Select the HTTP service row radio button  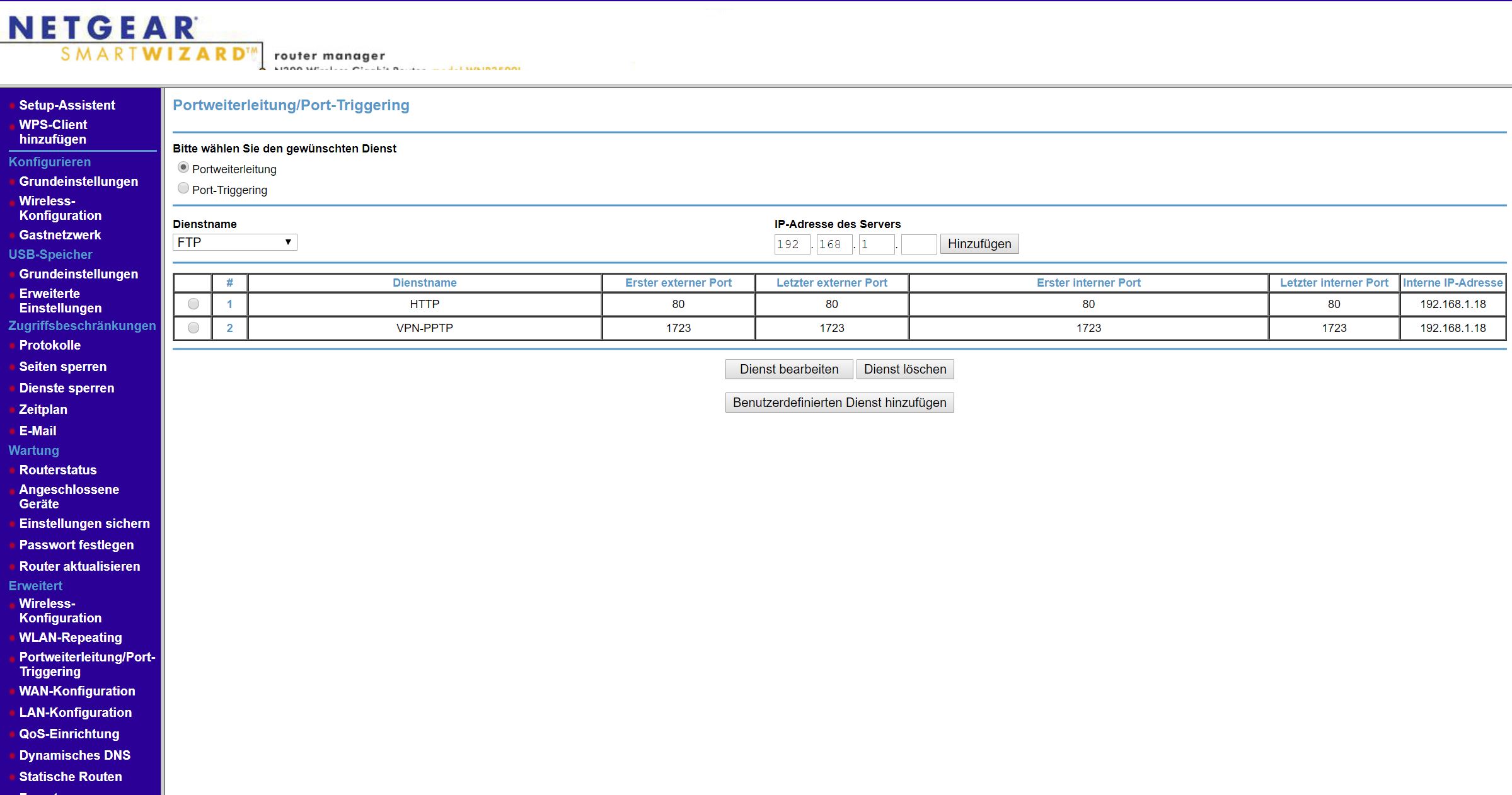pos(193,304)
